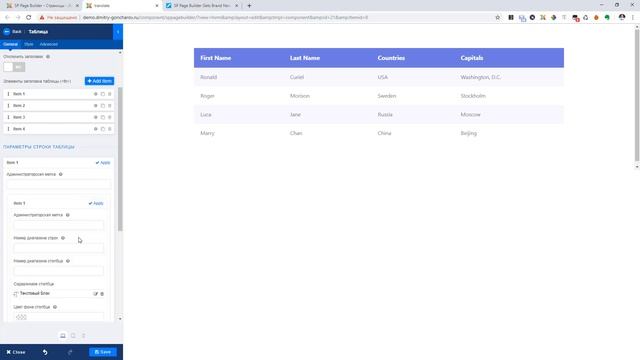640x360 pixels.
Task: Duplicate Item 4 in the list
Action: 103,129
